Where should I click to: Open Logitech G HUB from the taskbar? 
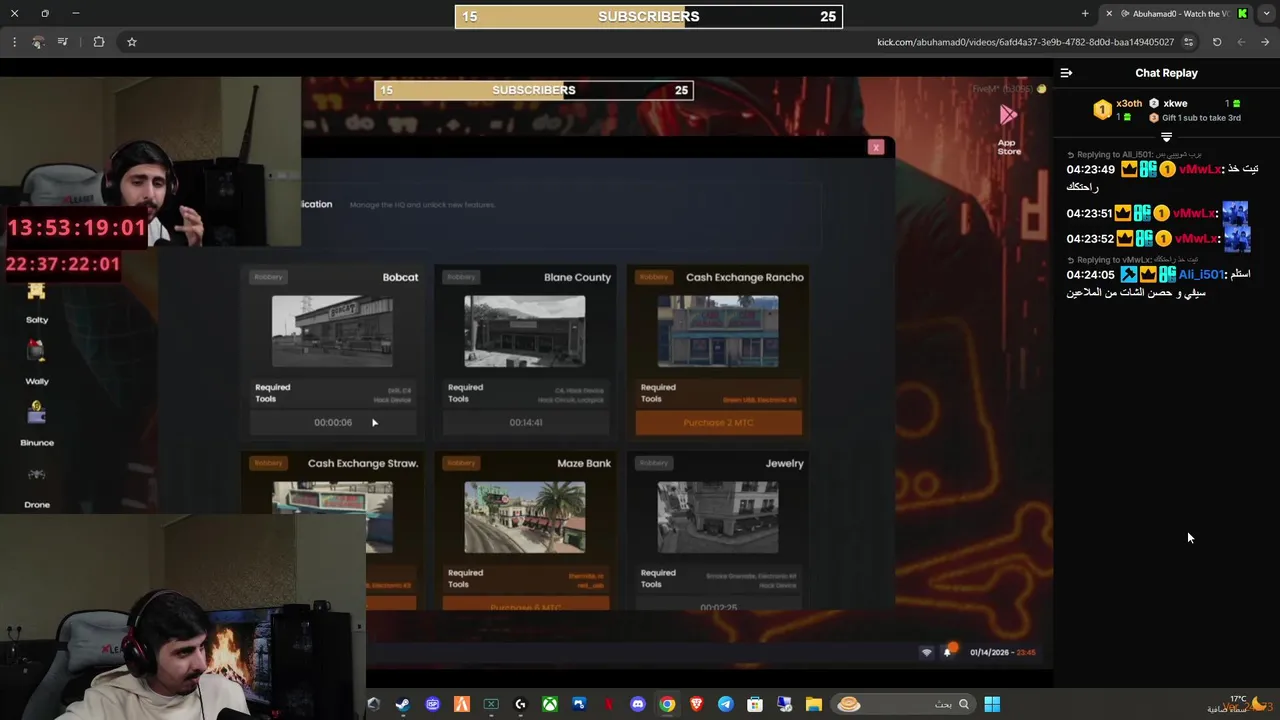520,704
